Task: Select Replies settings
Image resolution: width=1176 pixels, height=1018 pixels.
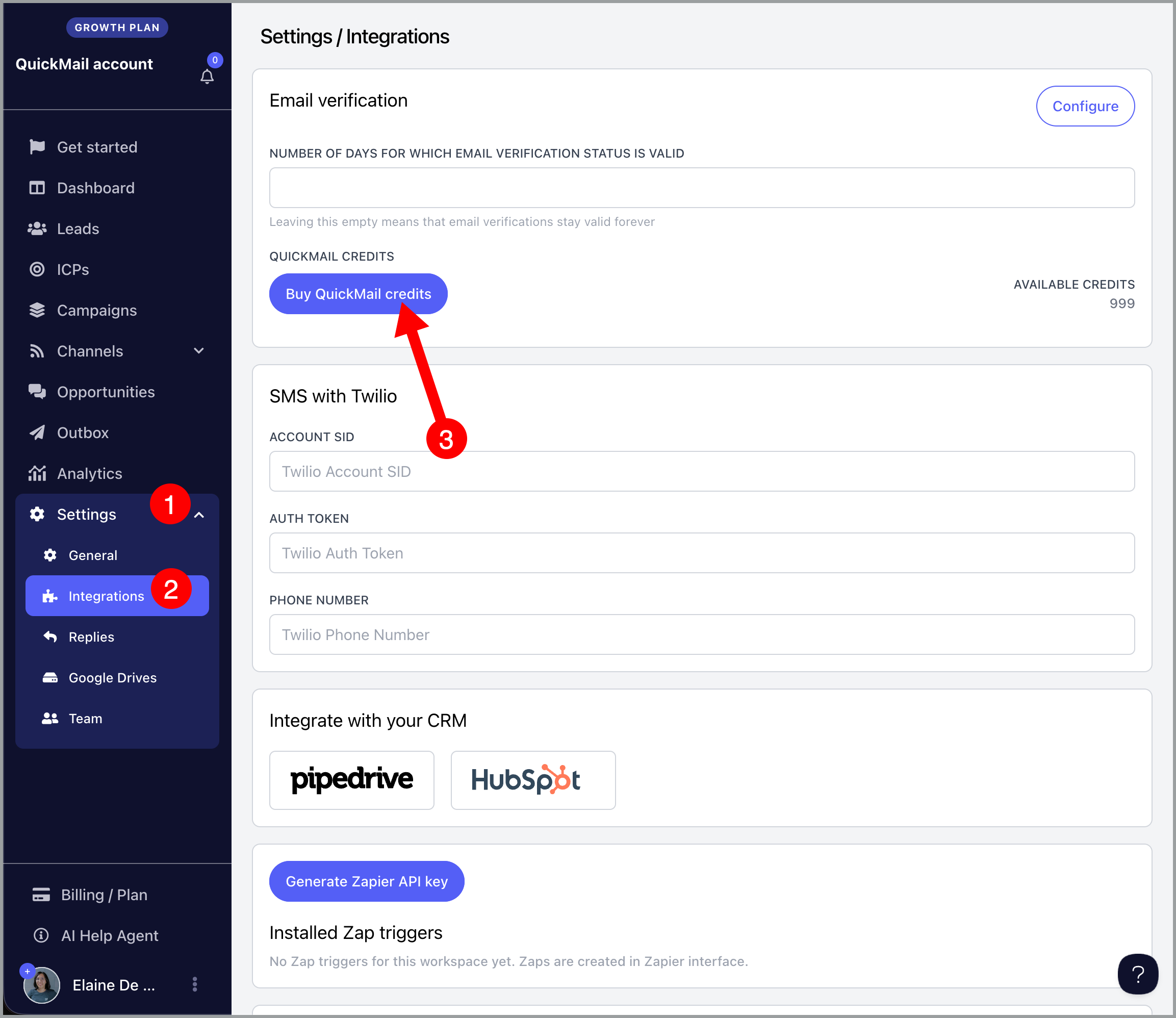Action: (x=91, y=638)
